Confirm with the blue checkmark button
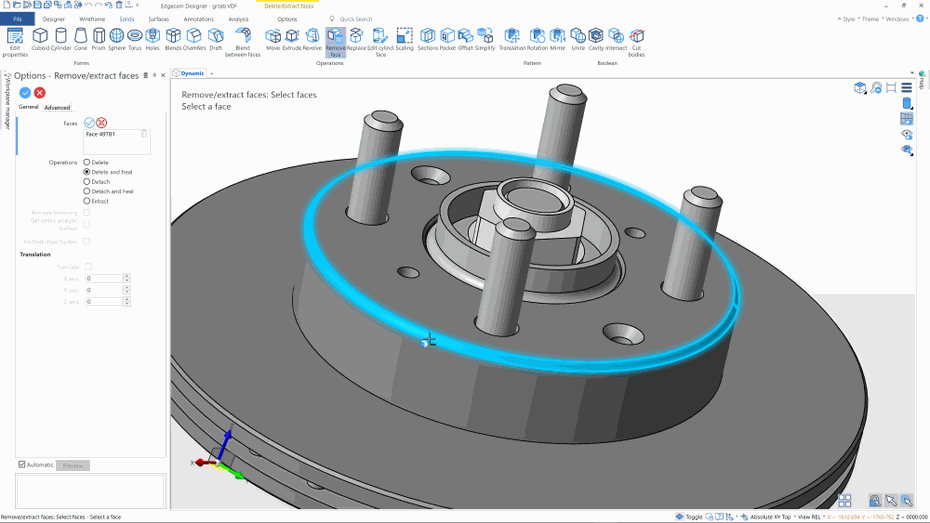The height and width of the screenshot is (523, 930). 25,93
